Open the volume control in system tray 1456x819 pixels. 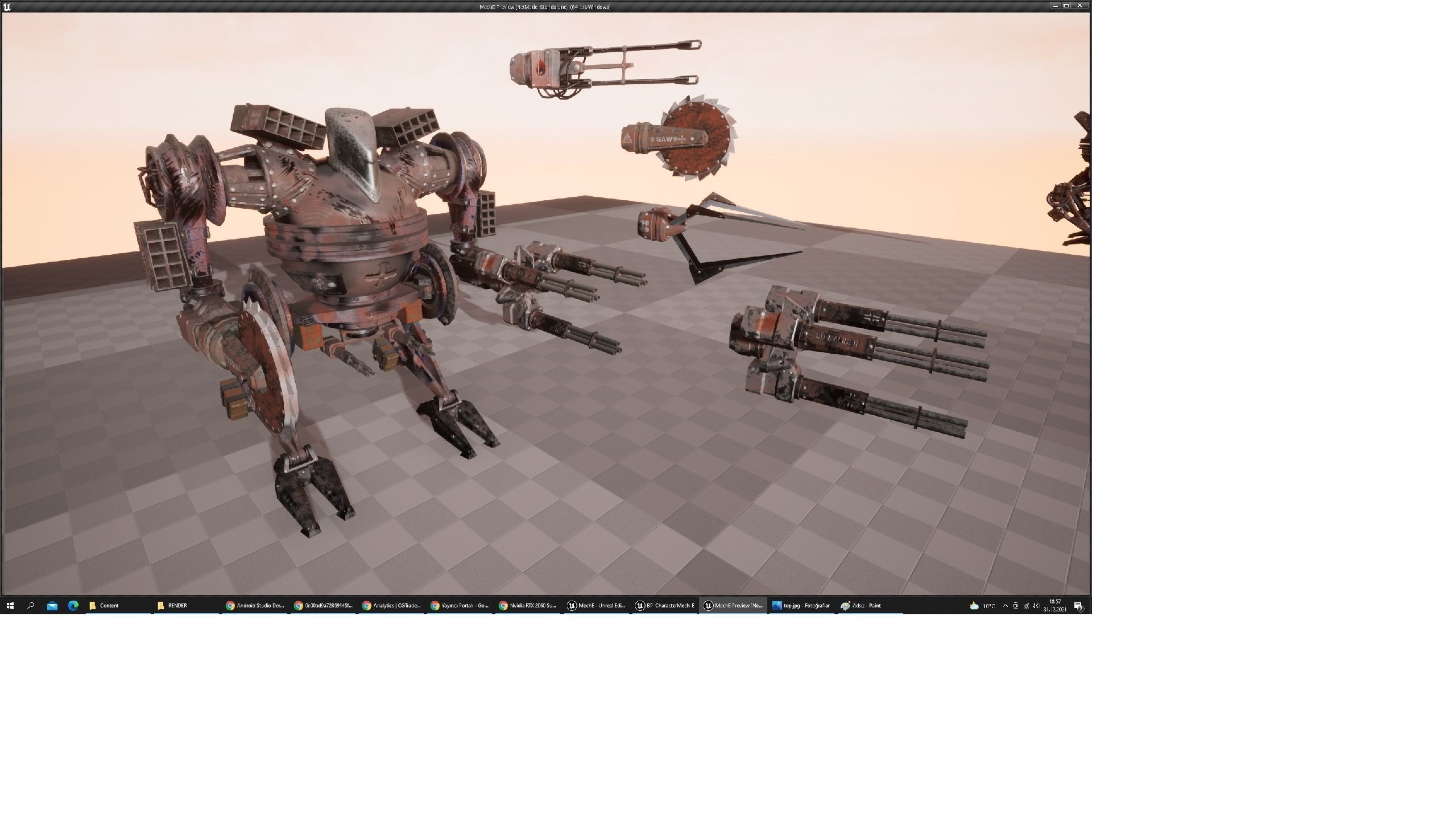pos(1036,606)
